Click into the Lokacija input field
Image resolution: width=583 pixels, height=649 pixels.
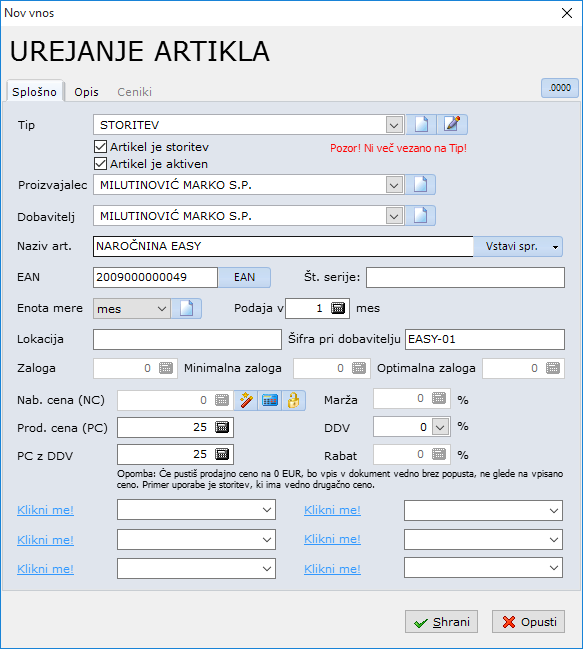pos(187,339)
